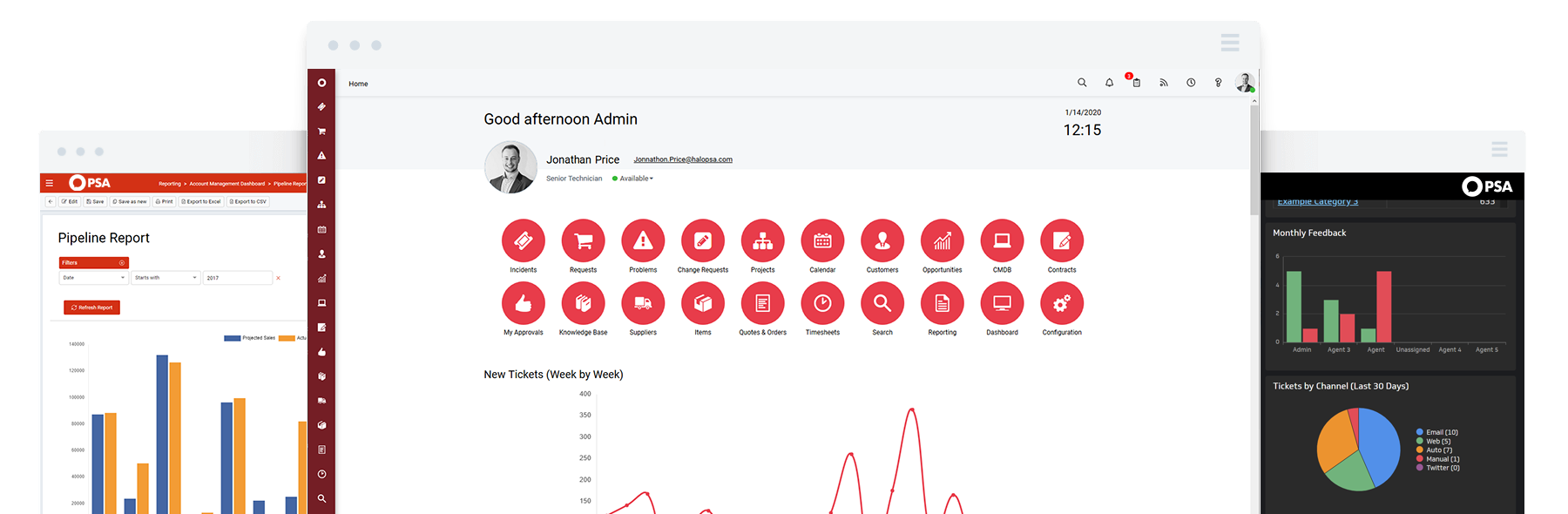Toggle Email (10) legend entry in pie chart
Image resolution: width=1568 pixels, height=514 pixels.
[1436, 432]
